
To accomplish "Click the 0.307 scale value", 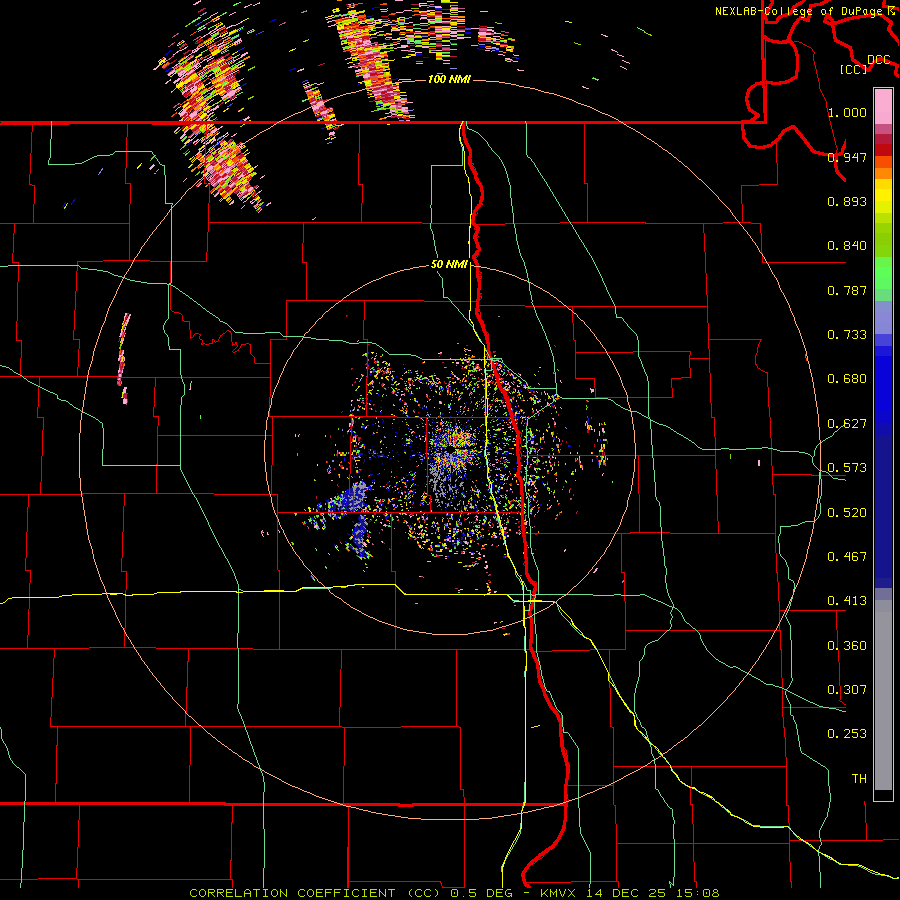I will point(847,690).
